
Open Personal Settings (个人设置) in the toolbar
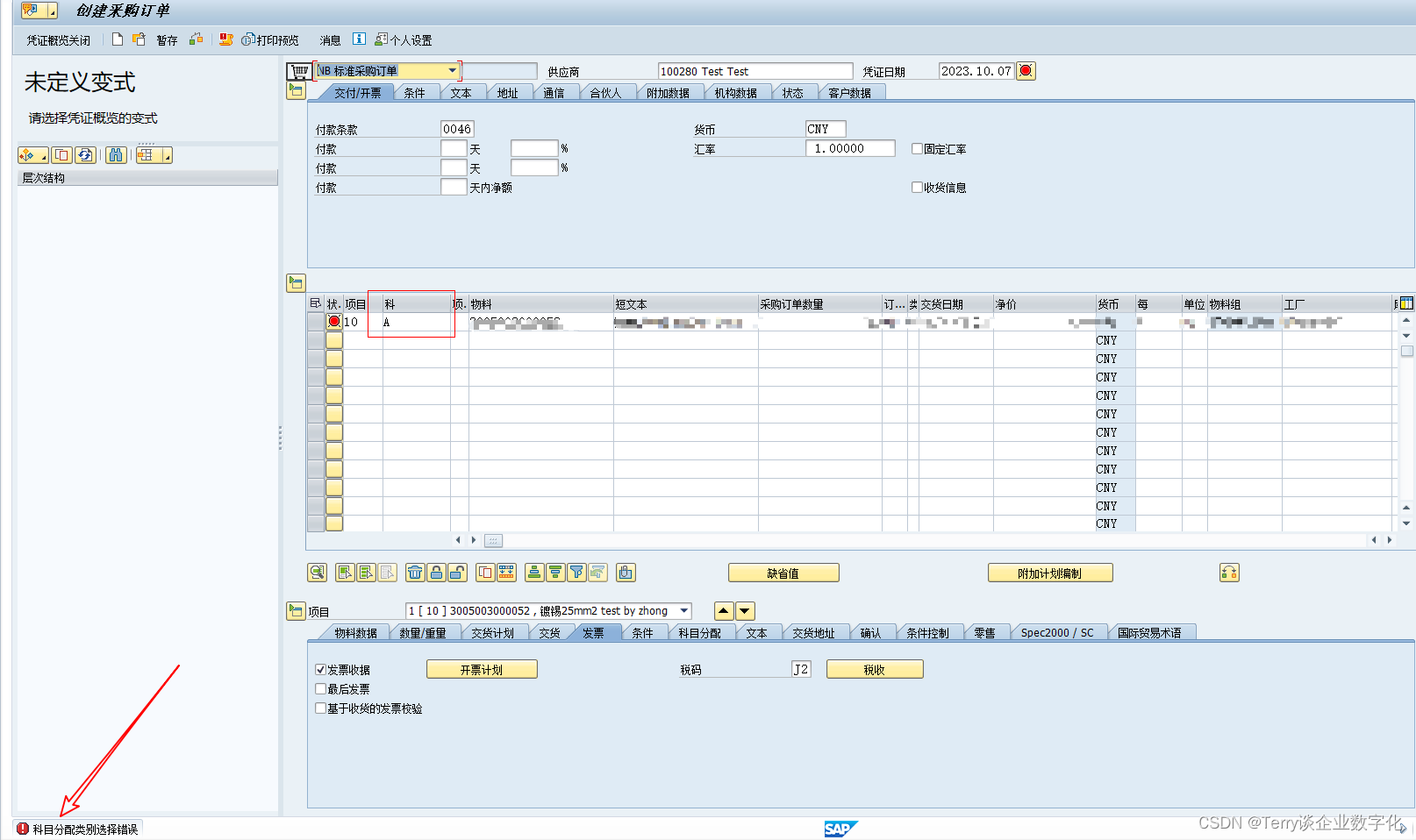point(405,39)
